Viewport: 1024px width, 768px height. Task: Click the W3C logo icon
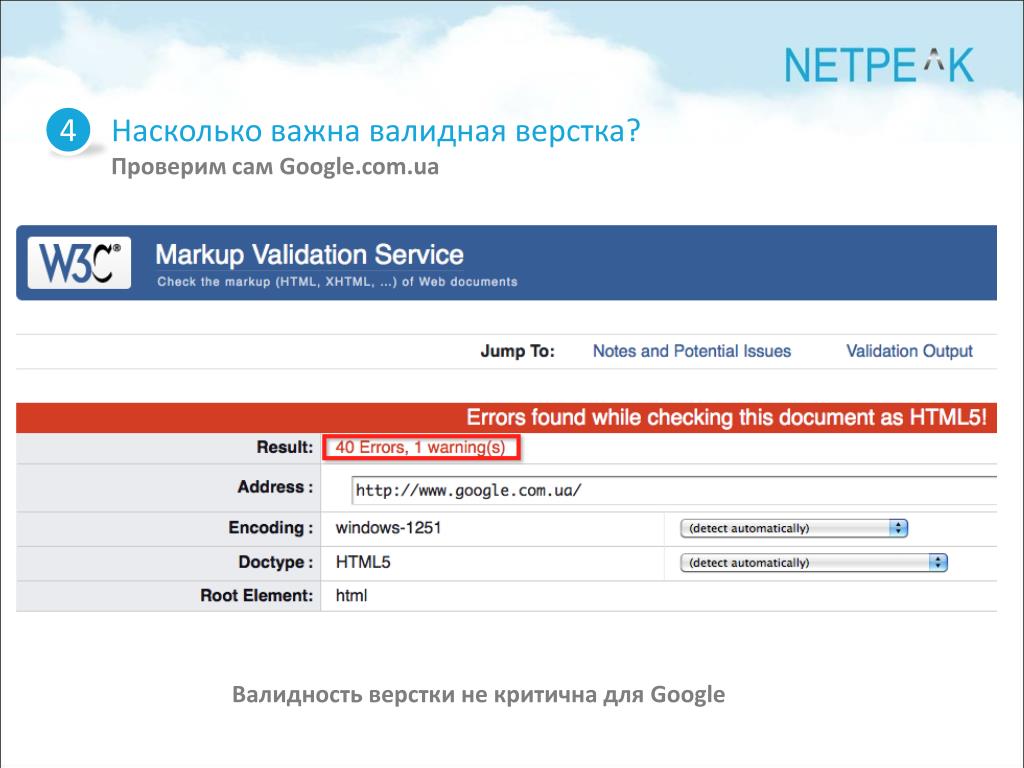(79, 263)
